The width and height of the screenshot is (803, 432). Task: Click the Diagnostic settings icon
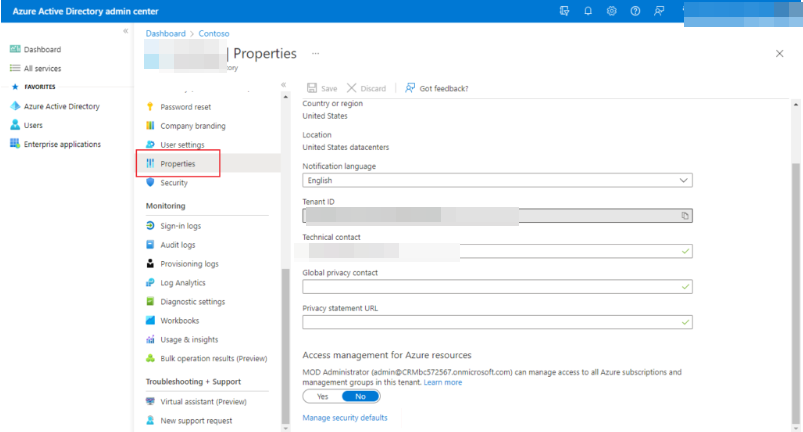click(x=150, y=301)
